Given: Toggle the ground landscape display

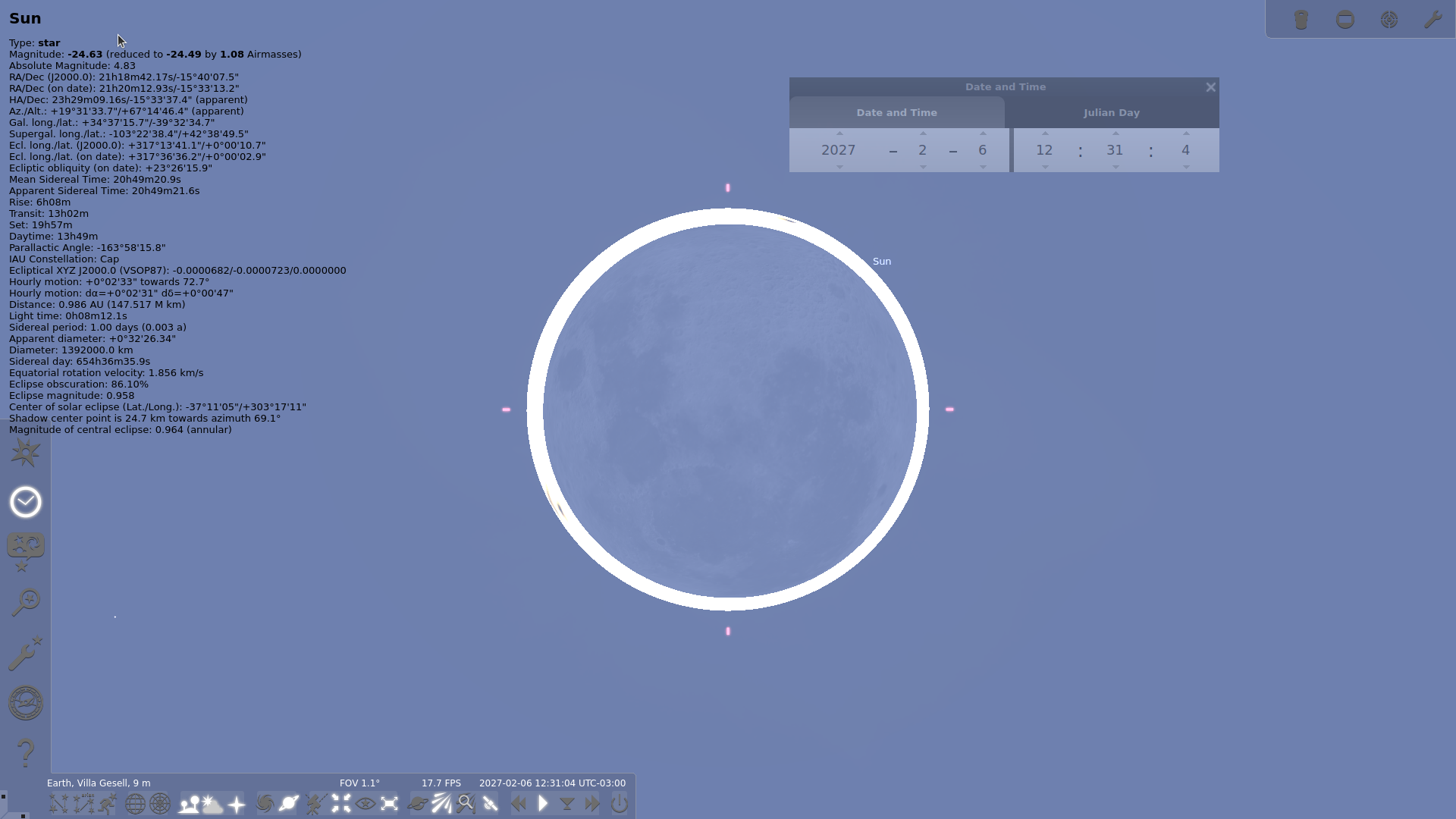Looking at the screenshot, I should pyautogui.click(x=188, y=804).
